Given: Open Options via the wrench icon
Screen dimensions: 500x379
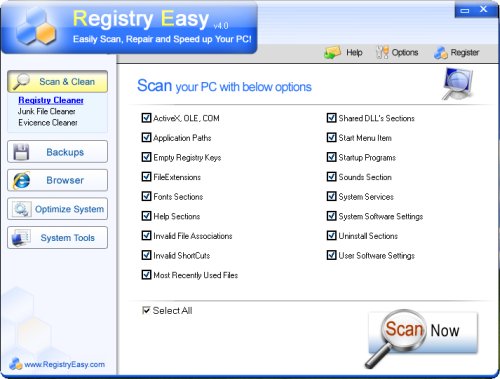Looking at the screenshot, I should pyautogui.click(x=382, y=52).
